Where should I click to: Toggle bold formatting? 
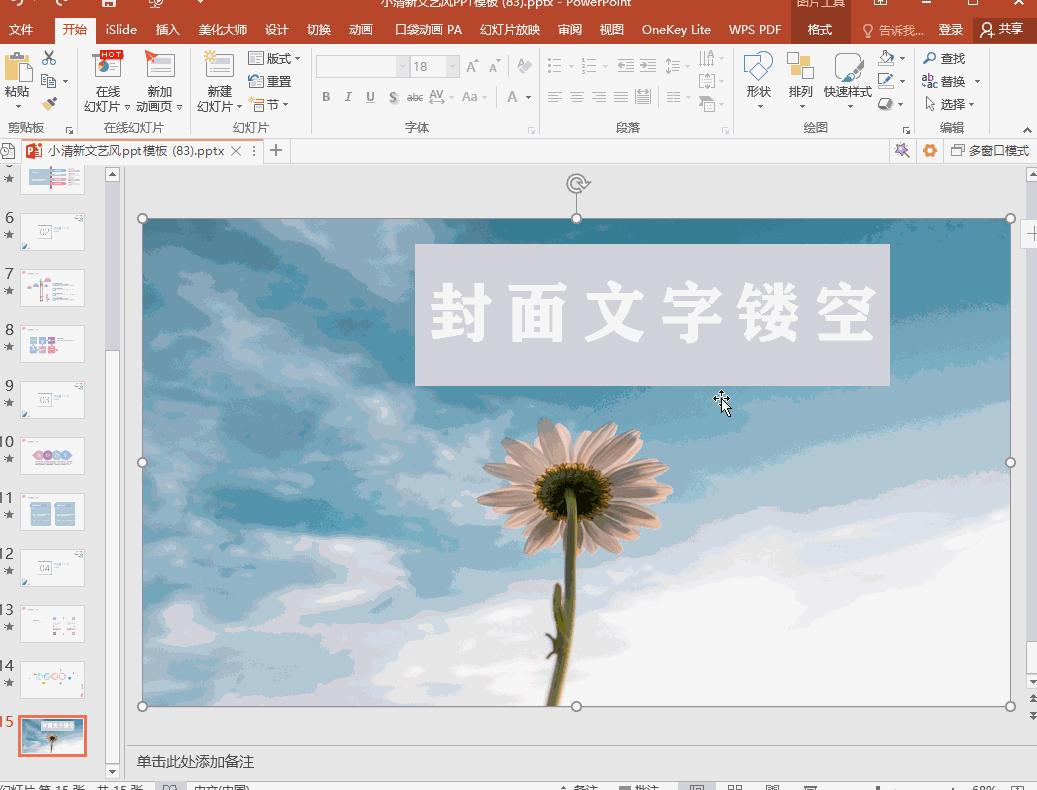[x=325, y=97]
